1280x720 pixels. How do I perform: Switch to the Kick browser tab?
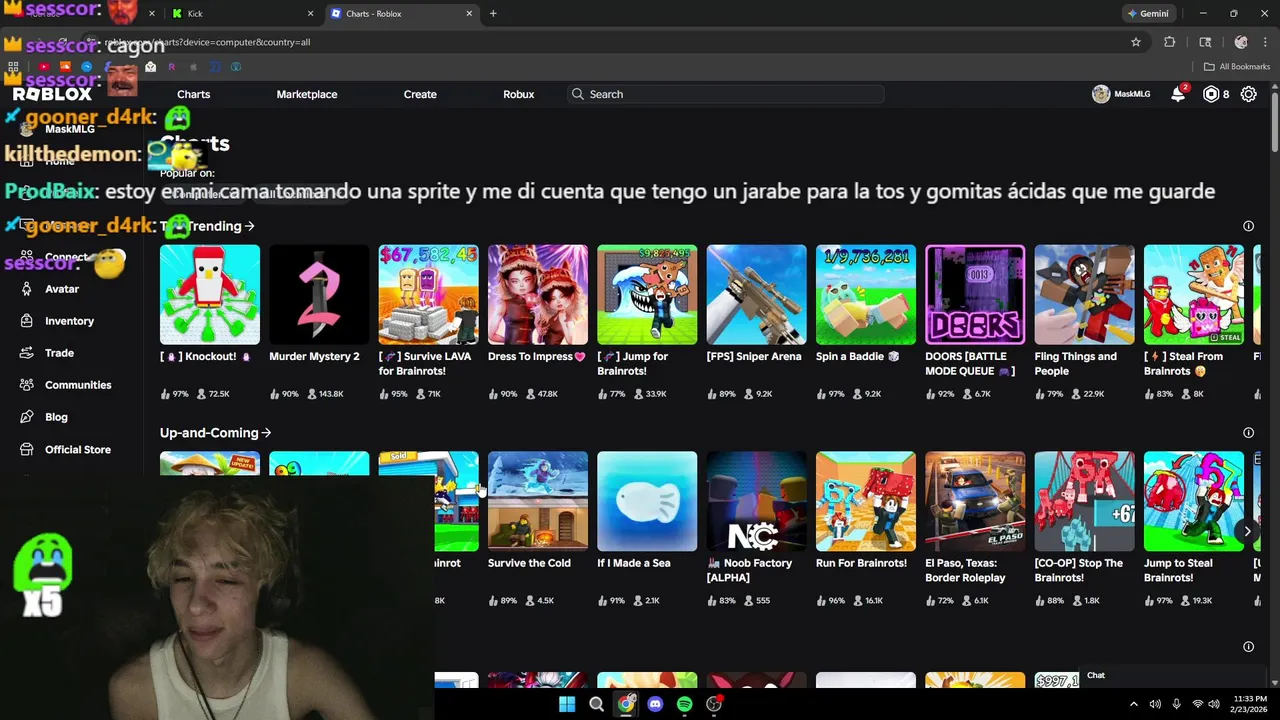click(x=241, y=14)
